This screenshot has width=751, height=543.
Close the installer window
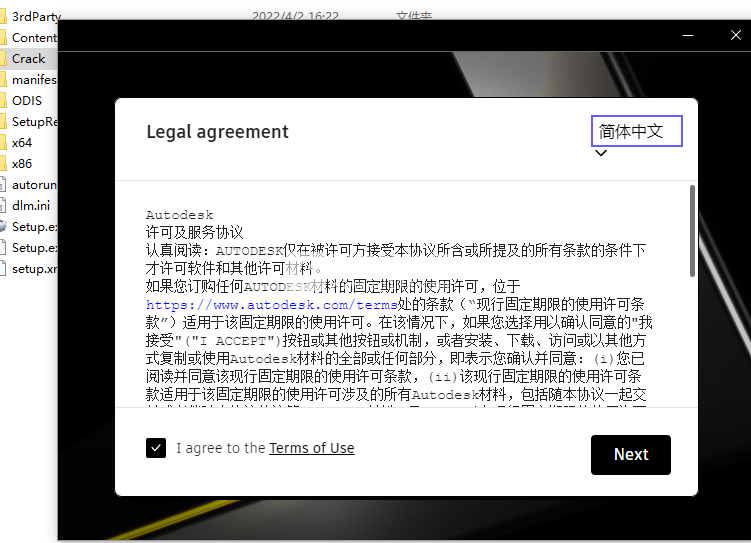click(736, 35)
